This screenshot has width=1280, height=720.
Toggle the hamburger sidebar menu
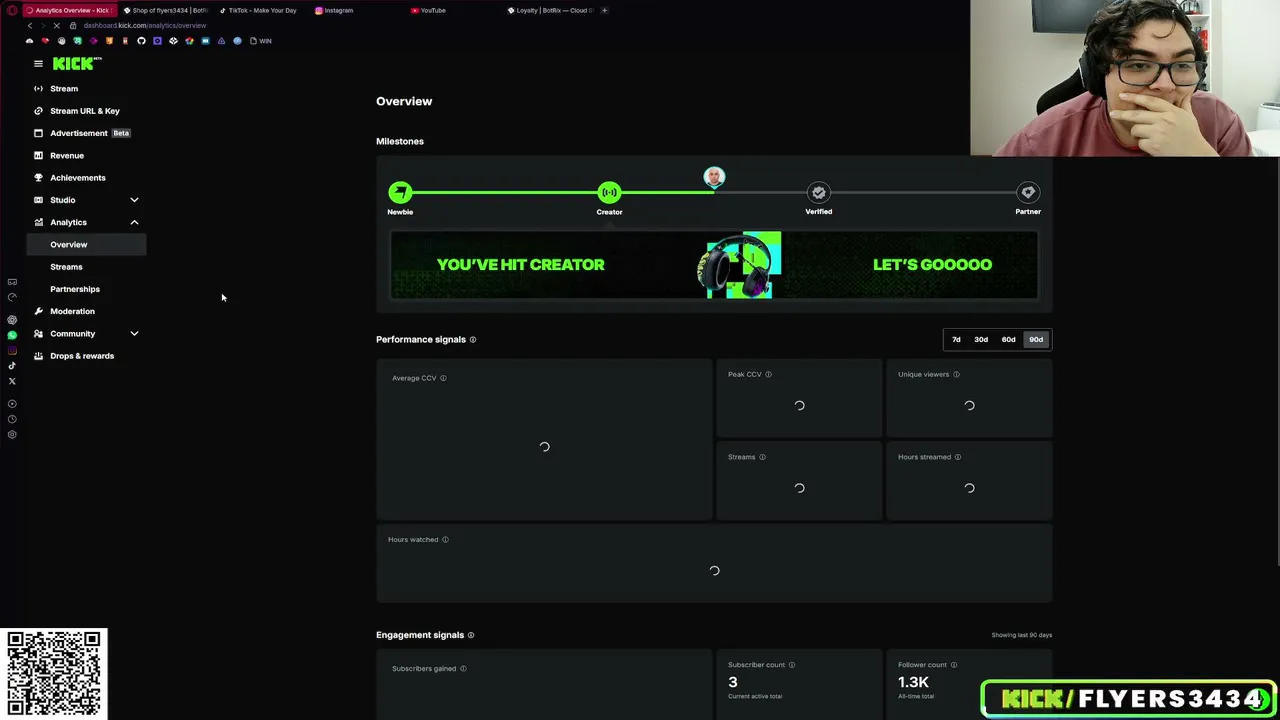(x=38, y=63)
